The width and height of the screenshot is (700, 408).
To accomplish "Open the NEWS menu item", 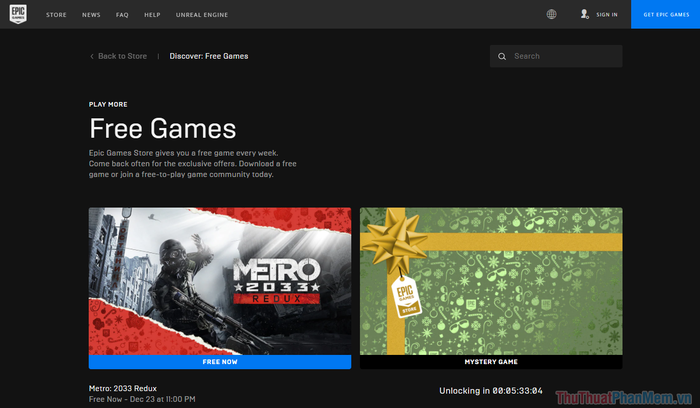I will click(x=91, y=15).
